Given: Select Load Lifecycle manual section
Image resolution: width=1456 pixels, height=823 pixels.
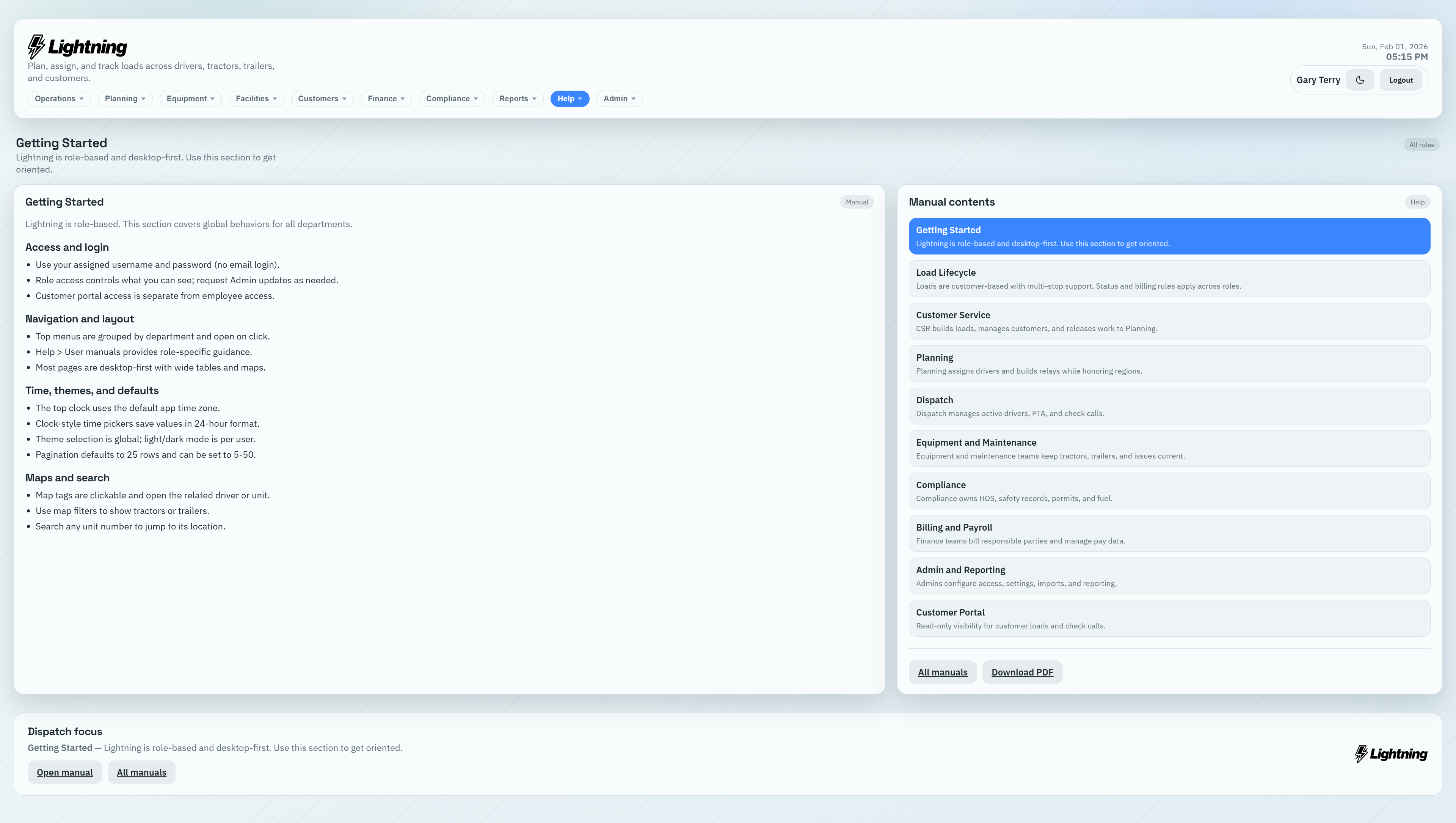Looking at the screenshot, I should [x=1169, y=279].
